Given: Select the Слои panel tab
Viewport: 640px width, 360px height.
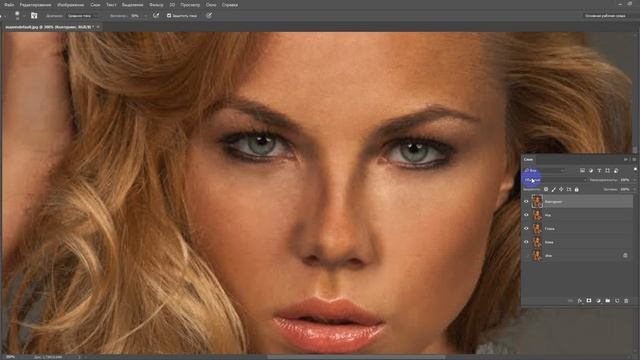Looking at the screenshot, I should [x=528, y=159].
